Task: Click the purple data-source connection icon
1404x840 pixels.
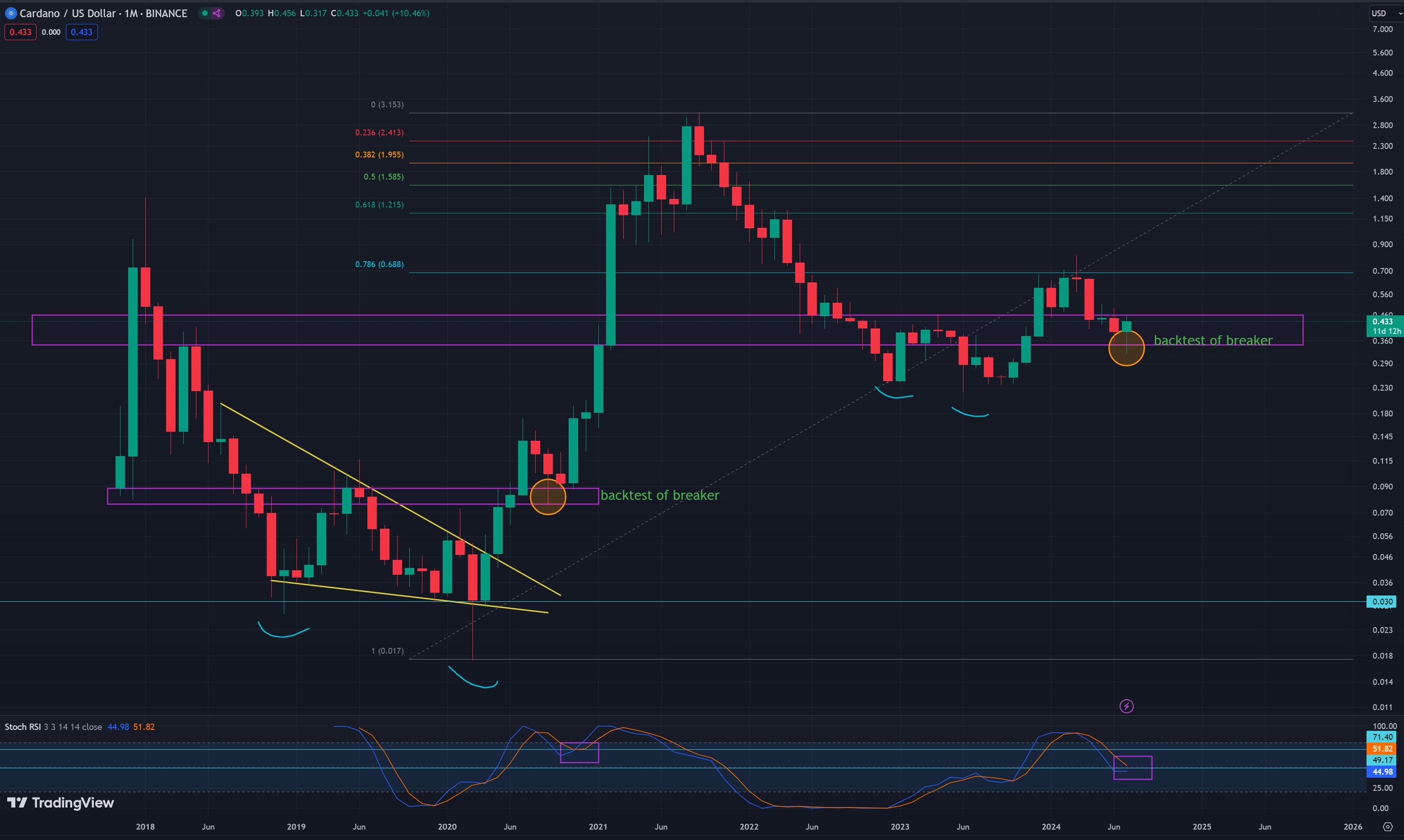Action: (217, 13)
